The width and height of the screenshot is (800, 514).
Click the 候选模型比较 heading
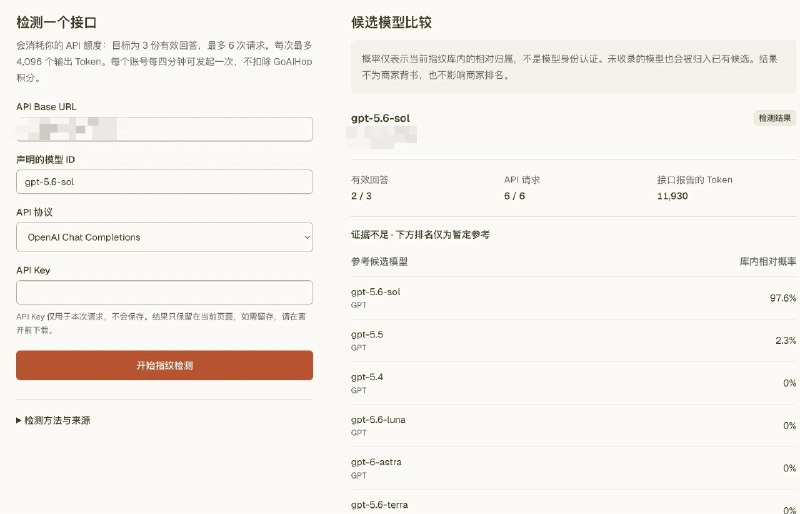(x=391, y=22)
